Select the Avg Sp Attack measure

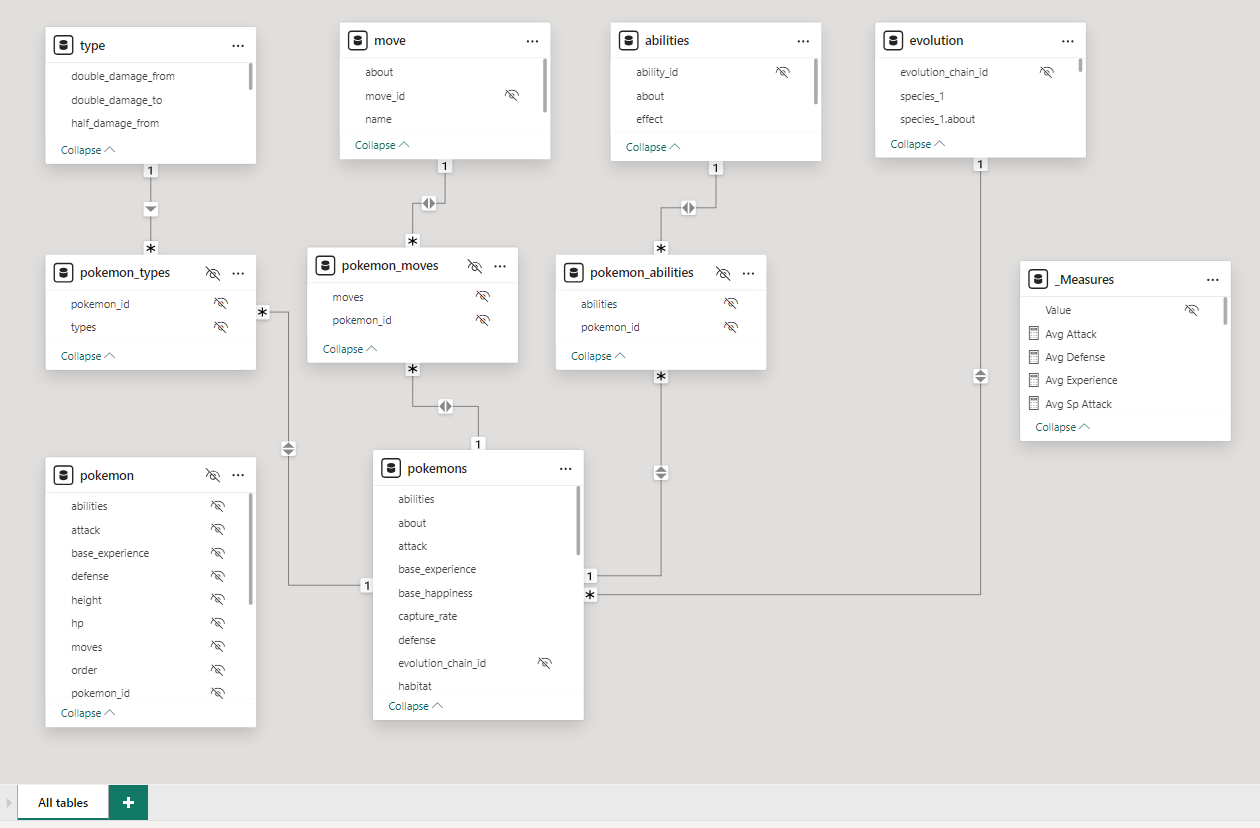click(x=1078, y=404)
